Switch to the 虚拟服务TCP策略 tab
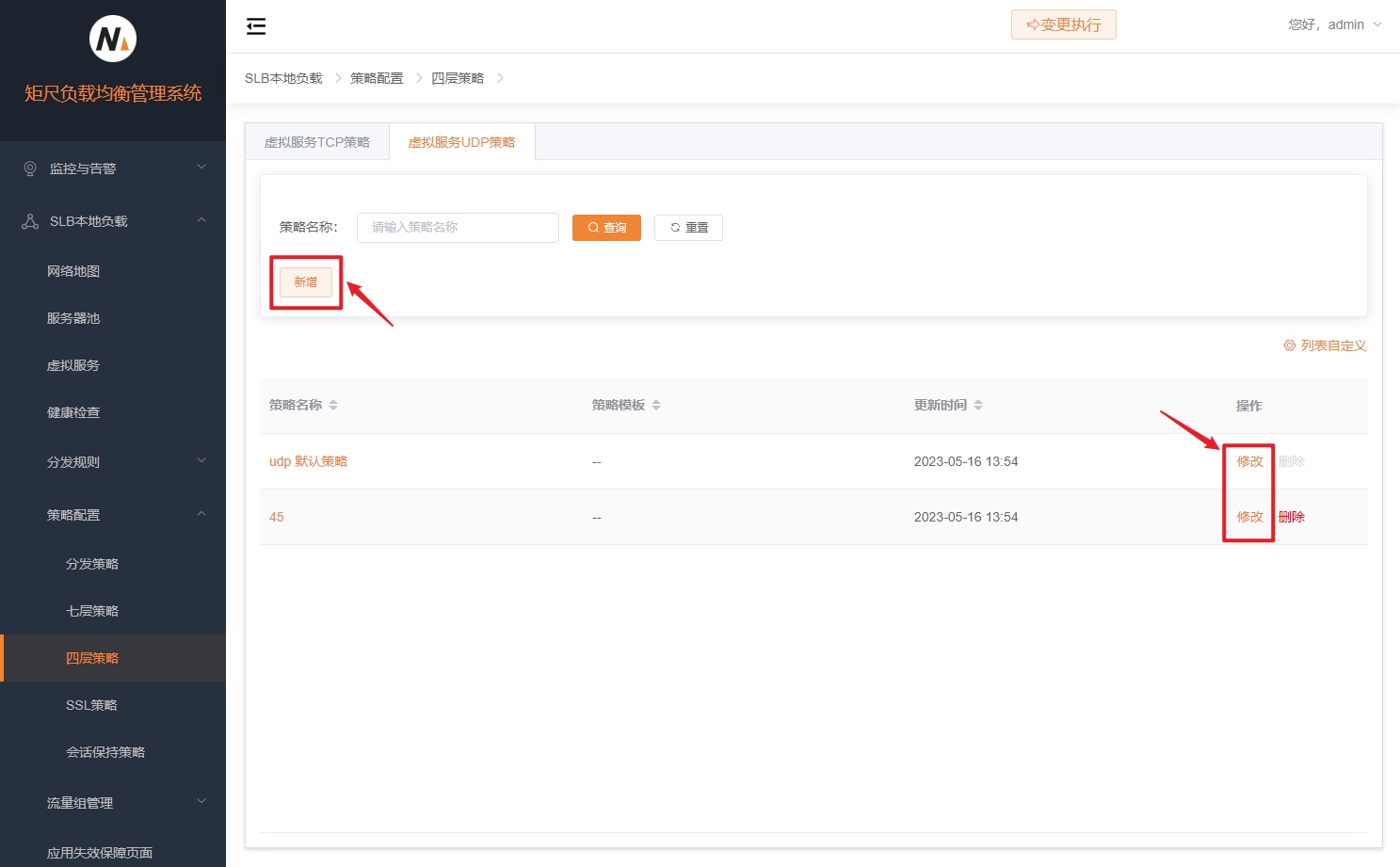The width and height of the screenshot is (1400, 867). (317, 142)
